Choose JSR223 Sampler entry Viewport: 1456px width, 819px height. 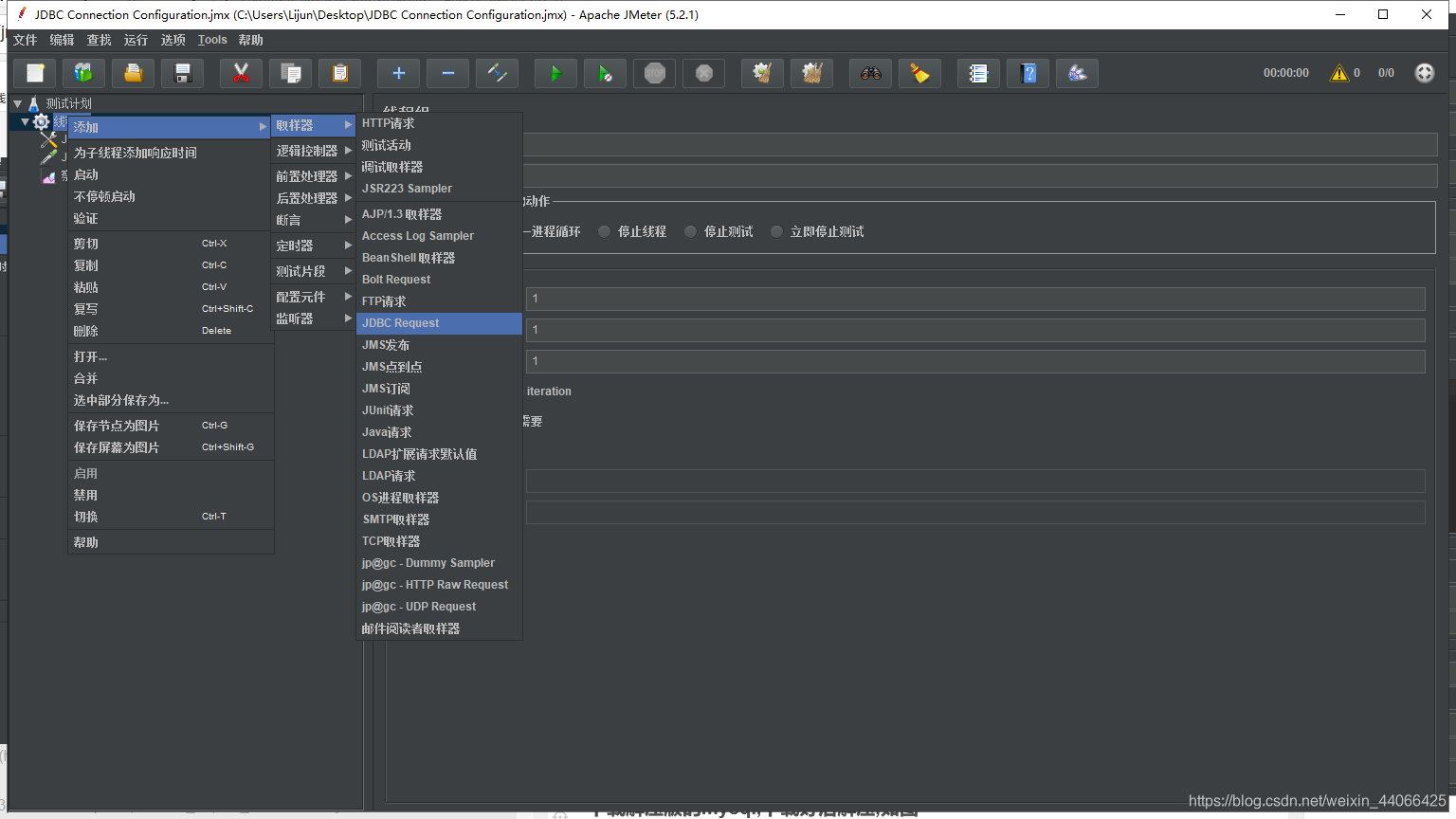[439, 189]
